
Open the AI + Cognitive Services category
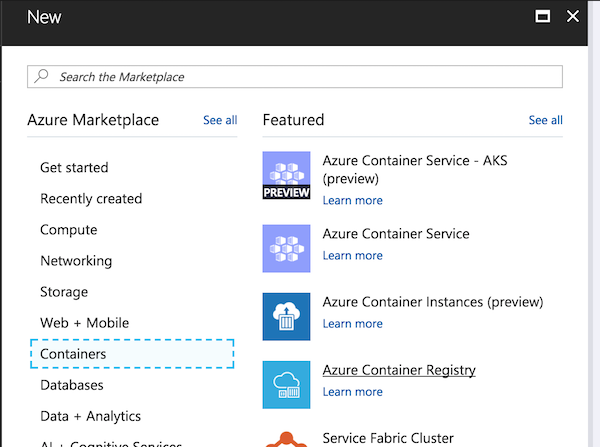111,444
